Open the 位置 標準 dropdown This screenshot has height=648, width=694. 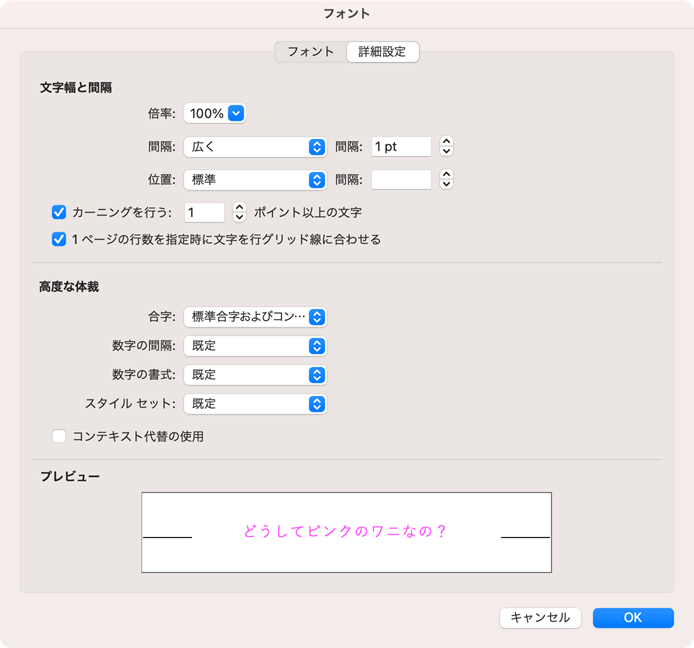pyautogui.click(x=255, y=180)
